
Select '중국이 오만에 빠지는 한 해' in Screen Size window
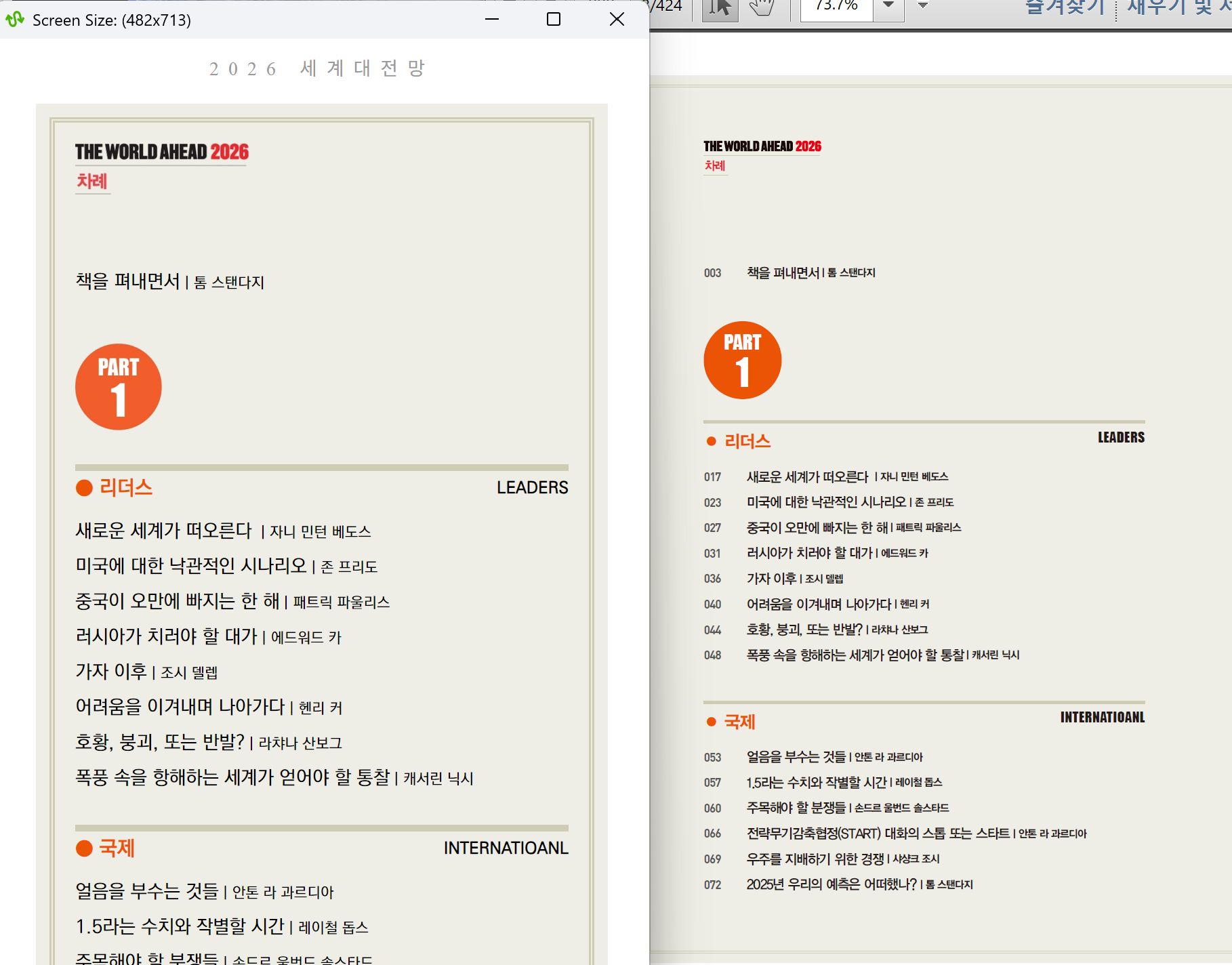pyautogui.click(x=178, y=601)
